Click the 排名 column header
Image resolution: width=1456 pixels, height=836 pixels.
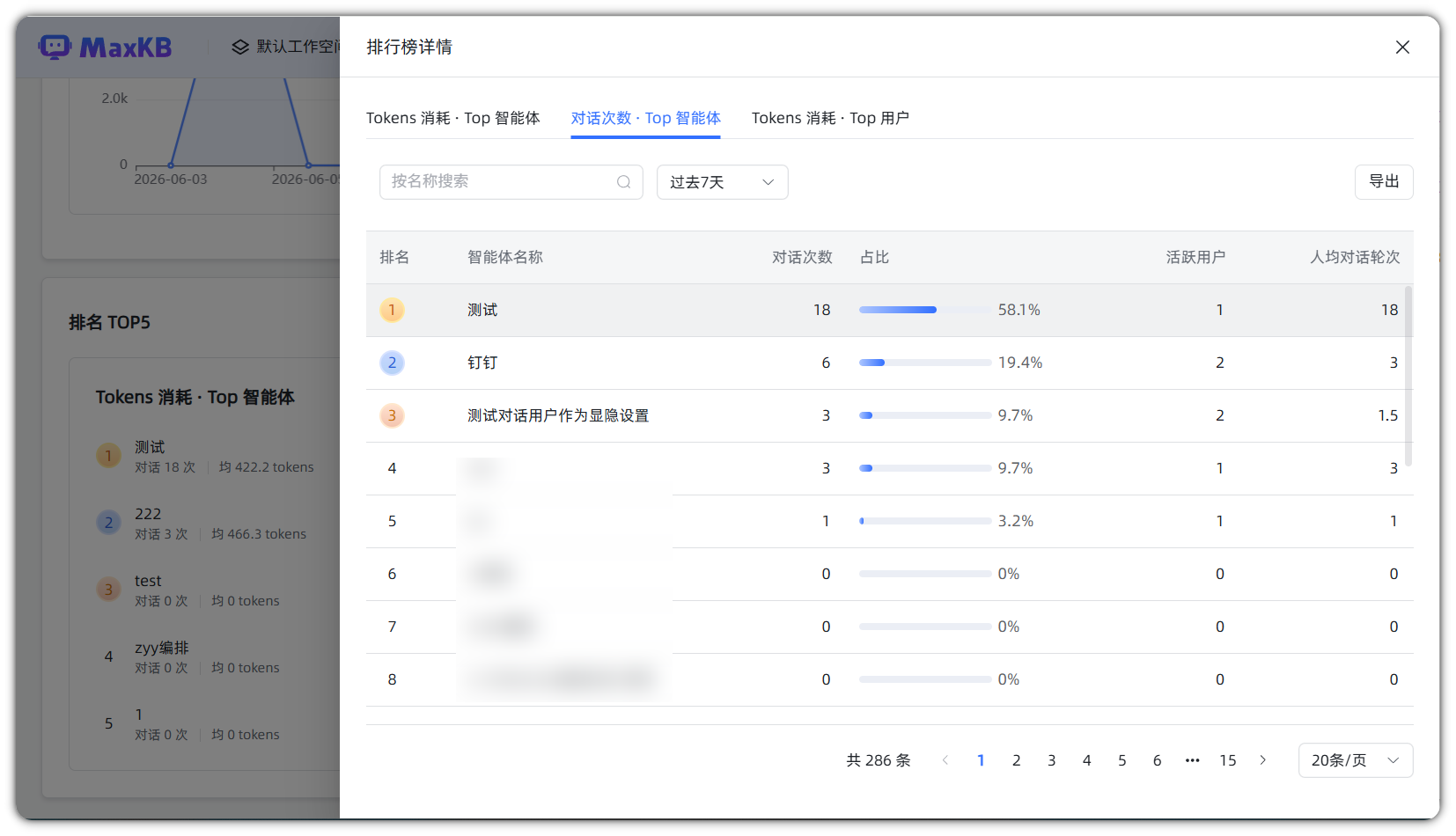click(394, 257)
